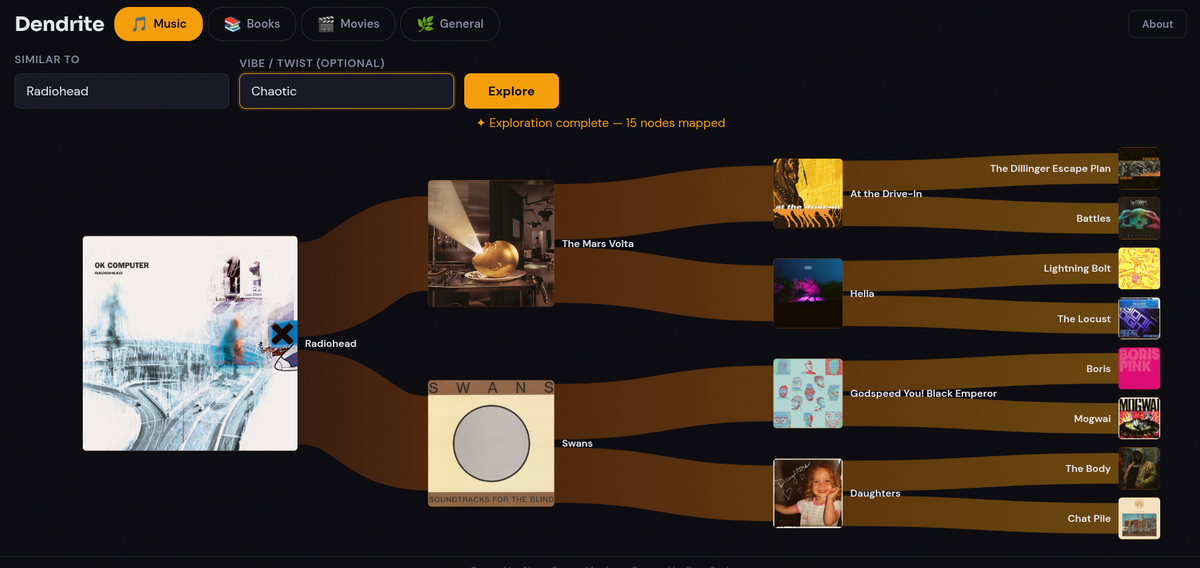1200x568 pixels.
Task: Click the Vibe / Twist text field
Action: tap(346, 91)
